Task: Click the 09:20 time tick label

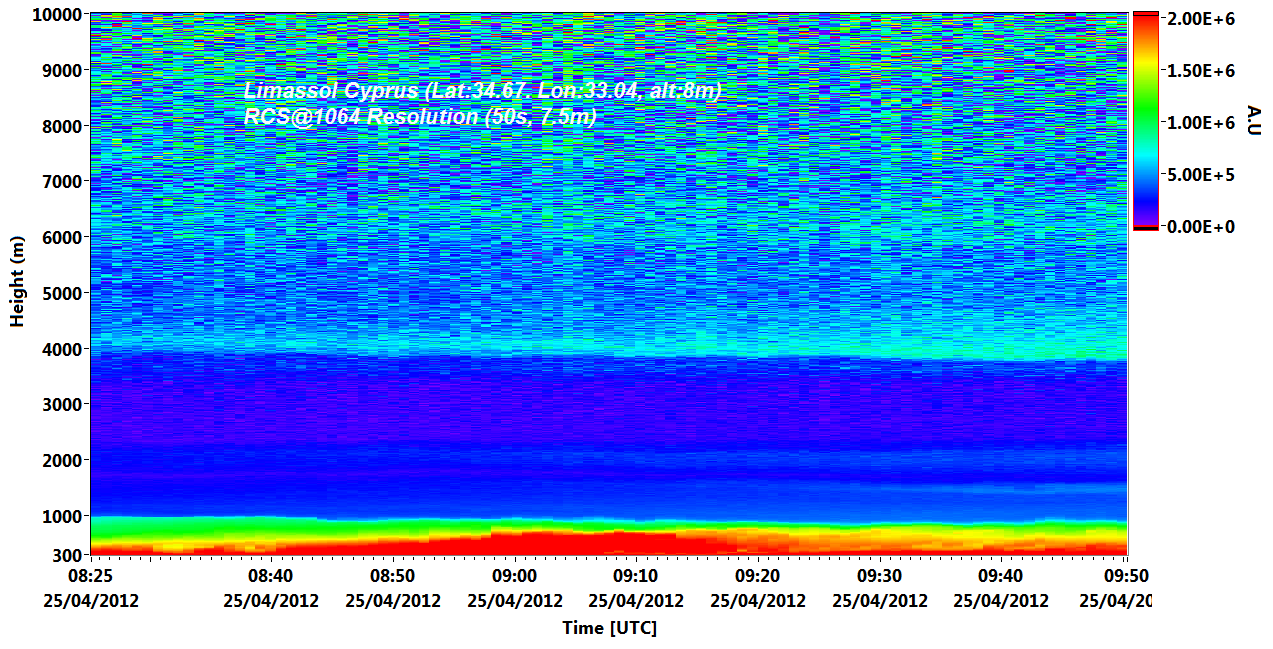Action: point(758,576)
